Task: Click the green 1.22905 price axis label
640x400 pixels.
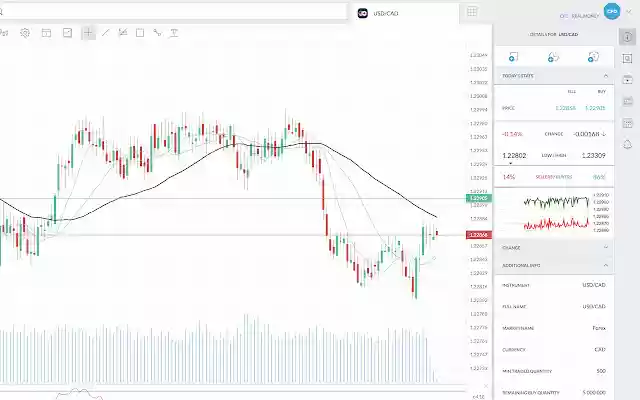Action: coord(479,198)
